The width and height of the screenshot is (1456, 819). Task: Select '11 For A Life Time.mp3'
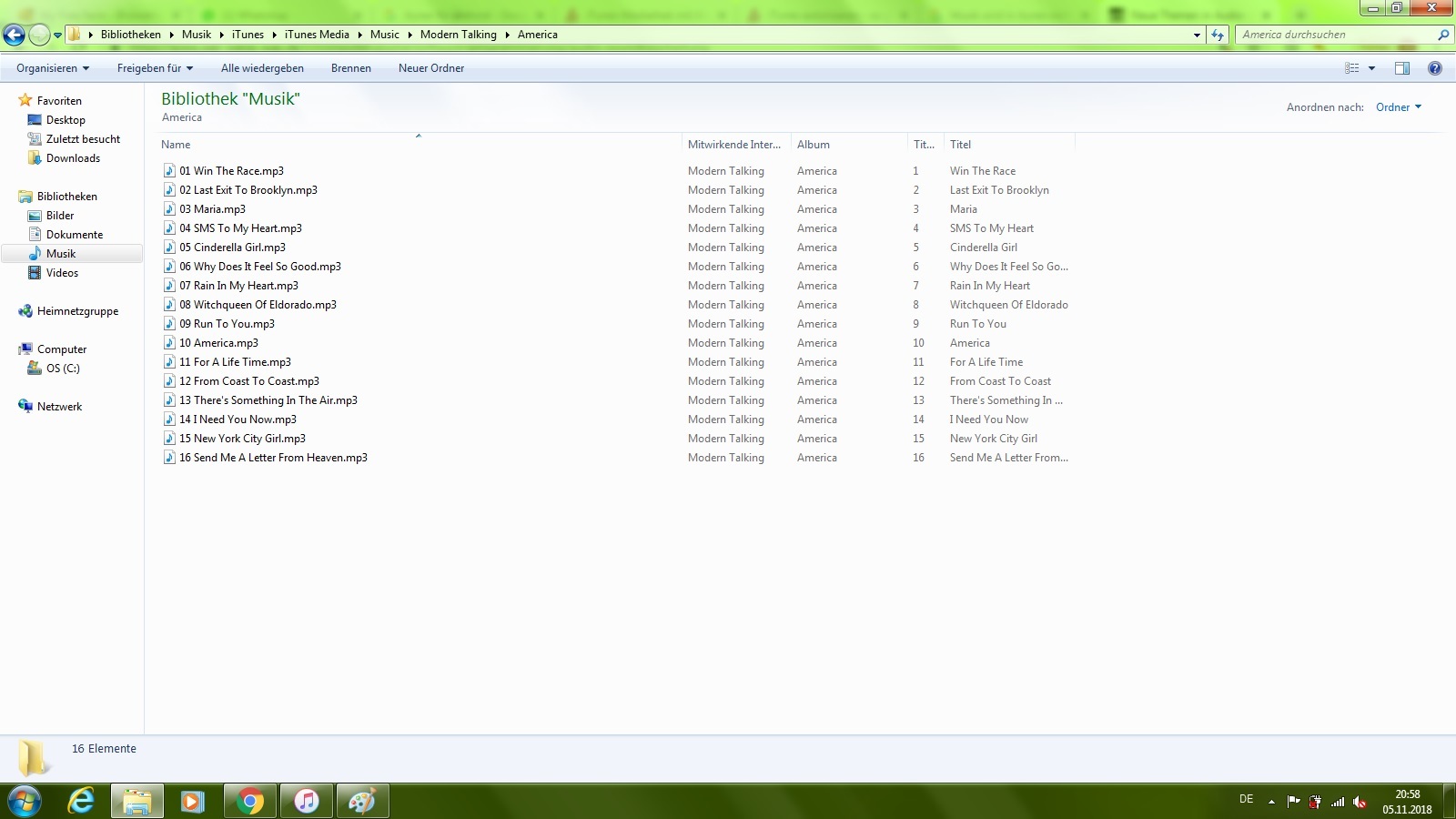click(x=235, y=362)
